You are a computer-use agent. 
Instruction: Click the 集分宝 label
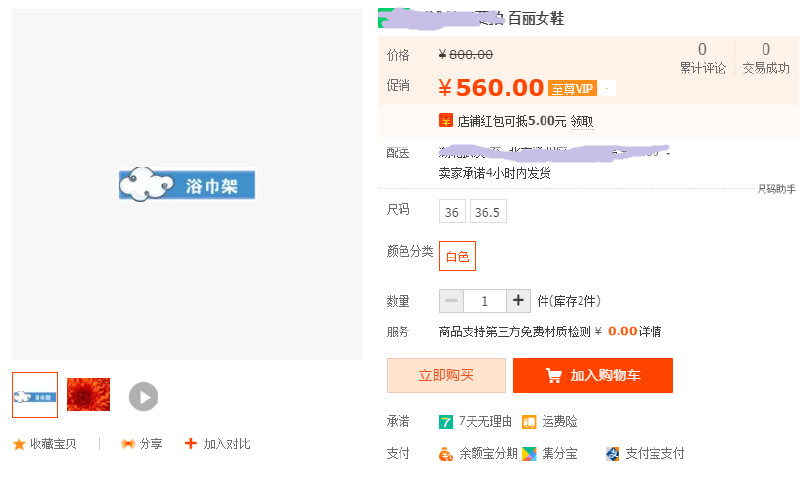[560, 454]
